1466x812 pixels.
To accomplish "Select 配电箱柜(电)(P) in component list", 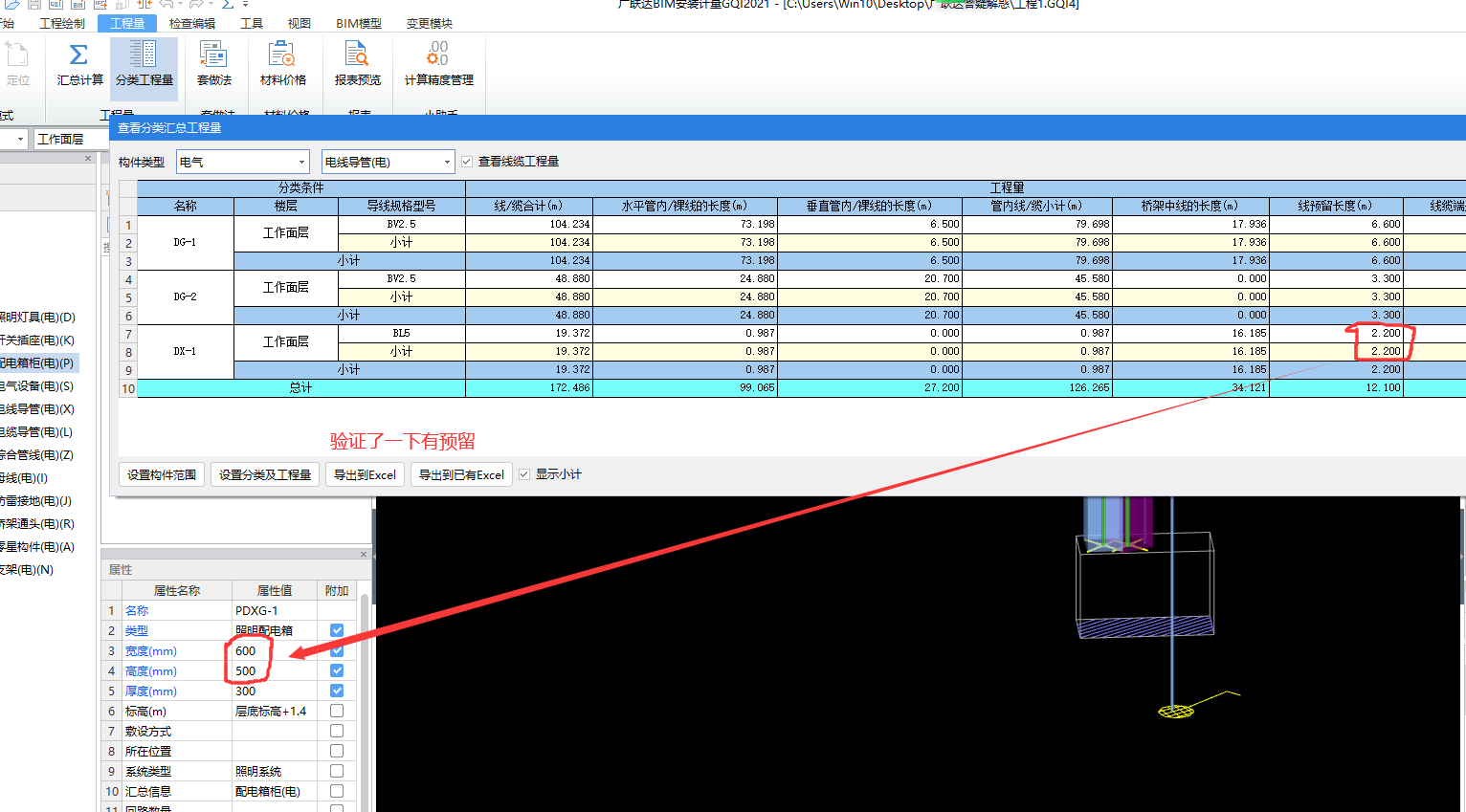I will pos(38,362).
